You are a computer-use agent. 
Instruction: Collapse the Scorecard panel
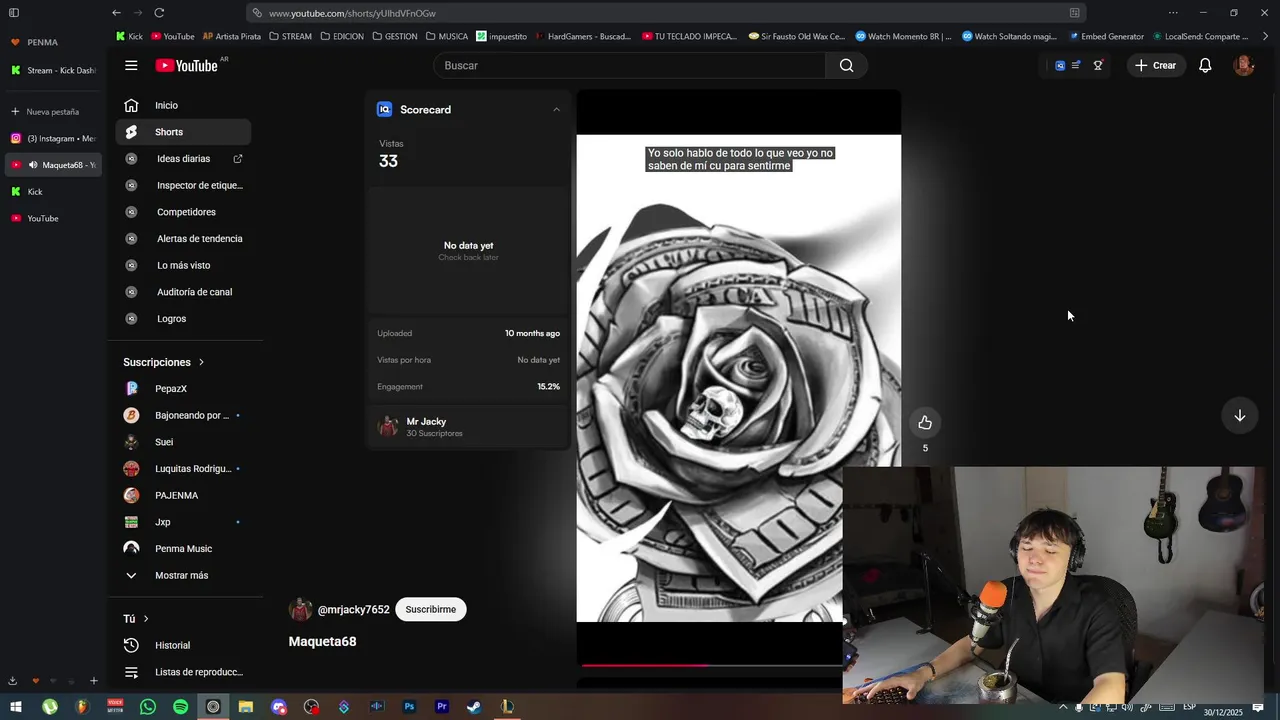click(556, 109)
